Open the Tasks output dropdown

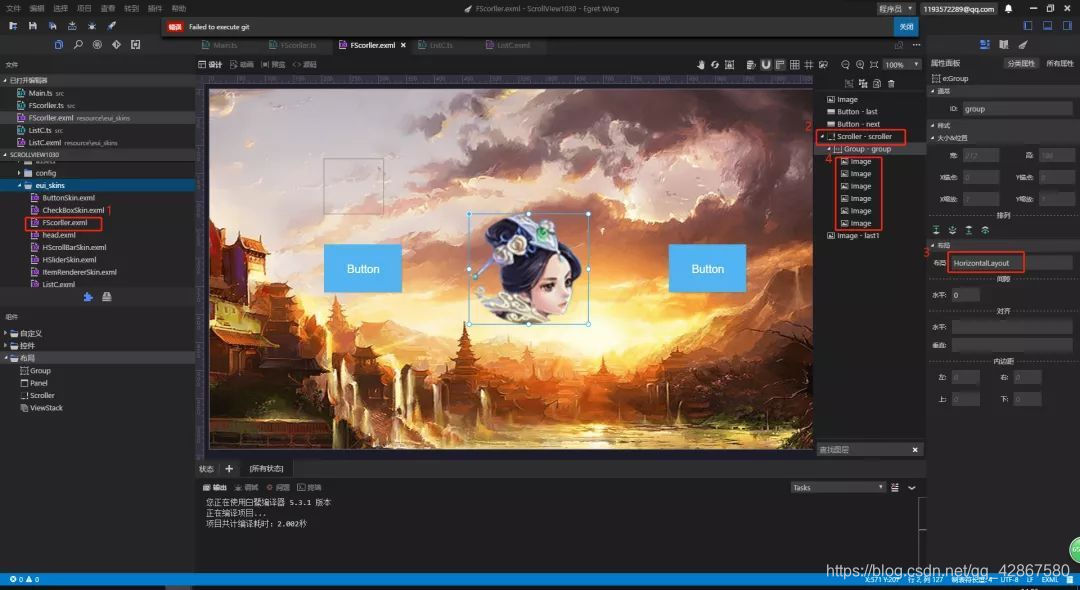pos(838,487)
